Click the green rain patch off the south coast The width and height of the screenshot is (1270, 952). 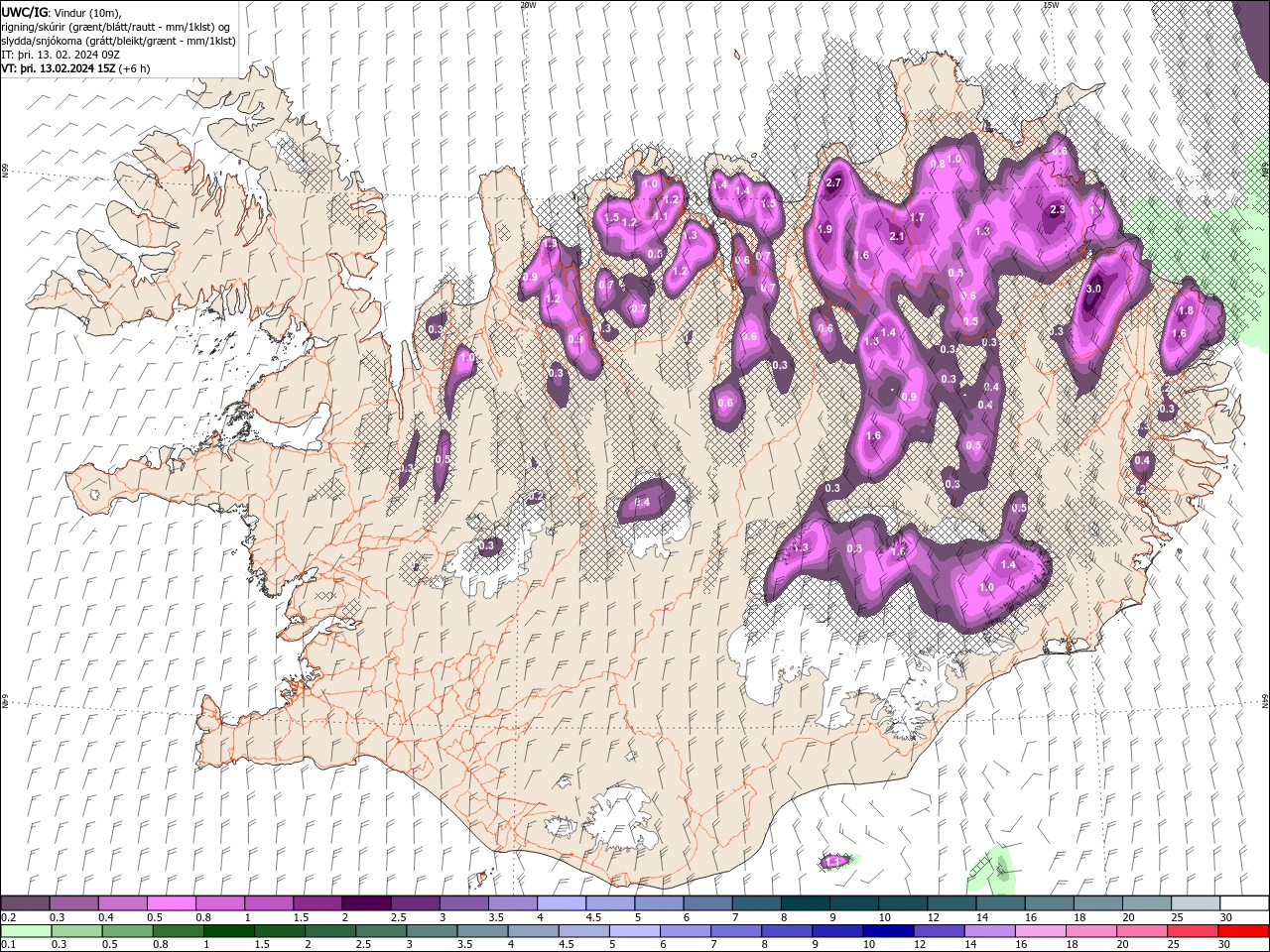[992, 870]
